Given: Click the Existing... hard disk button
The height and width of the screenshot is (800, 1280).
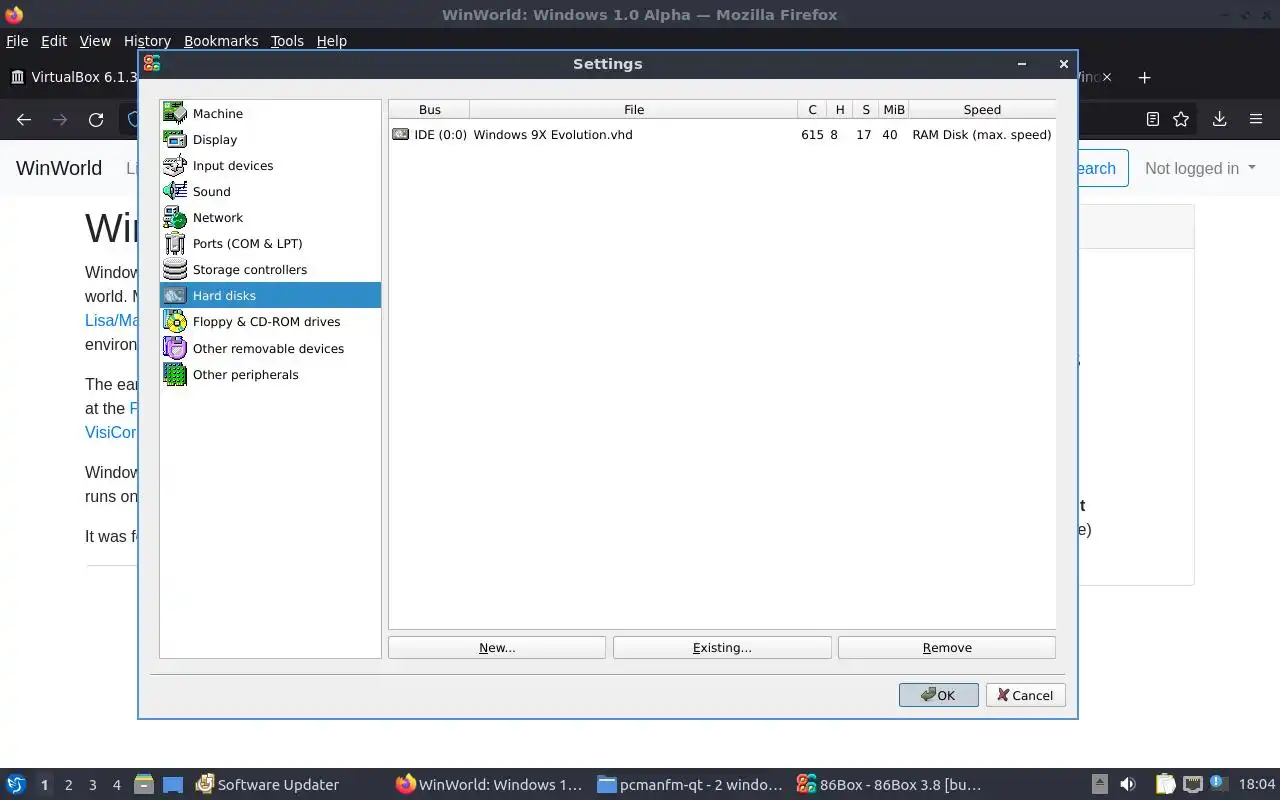Looking at the screenshot, I should [722, 647].
